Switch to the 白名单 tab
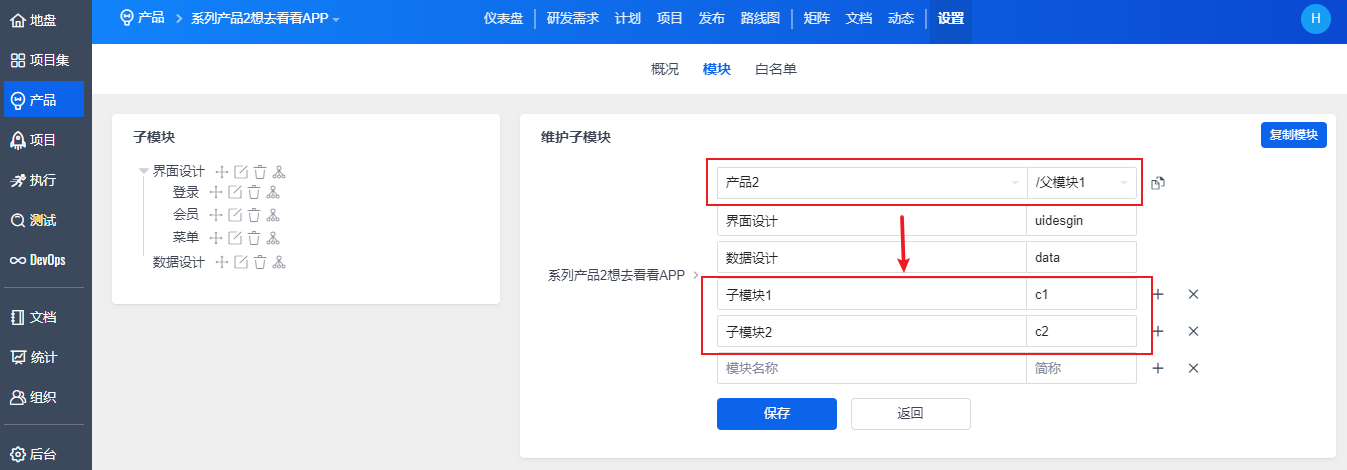The width and height of the screenshot is (1347, 470). (776, 69)
